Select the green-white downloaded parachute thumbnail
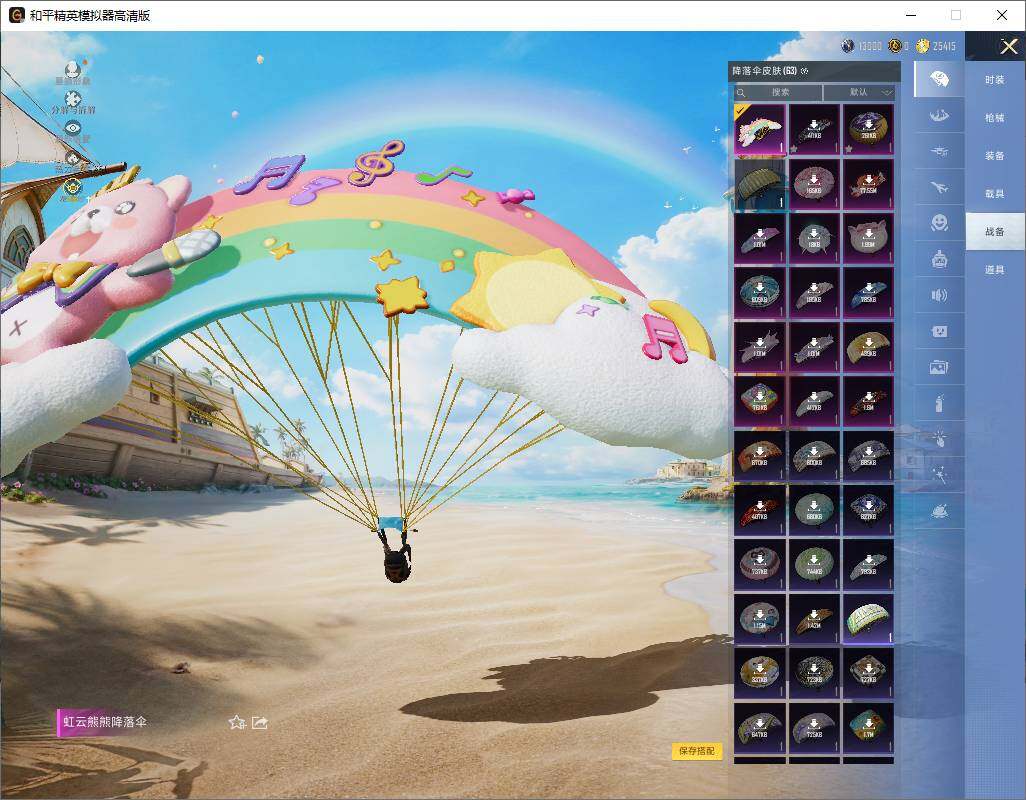The image size is (1026, 800). click(868, 619)
